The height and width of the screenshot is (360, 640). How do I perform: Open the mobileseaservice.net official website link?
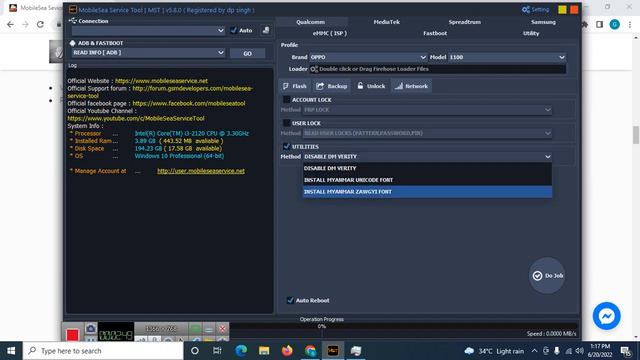[x=161, y=81]
